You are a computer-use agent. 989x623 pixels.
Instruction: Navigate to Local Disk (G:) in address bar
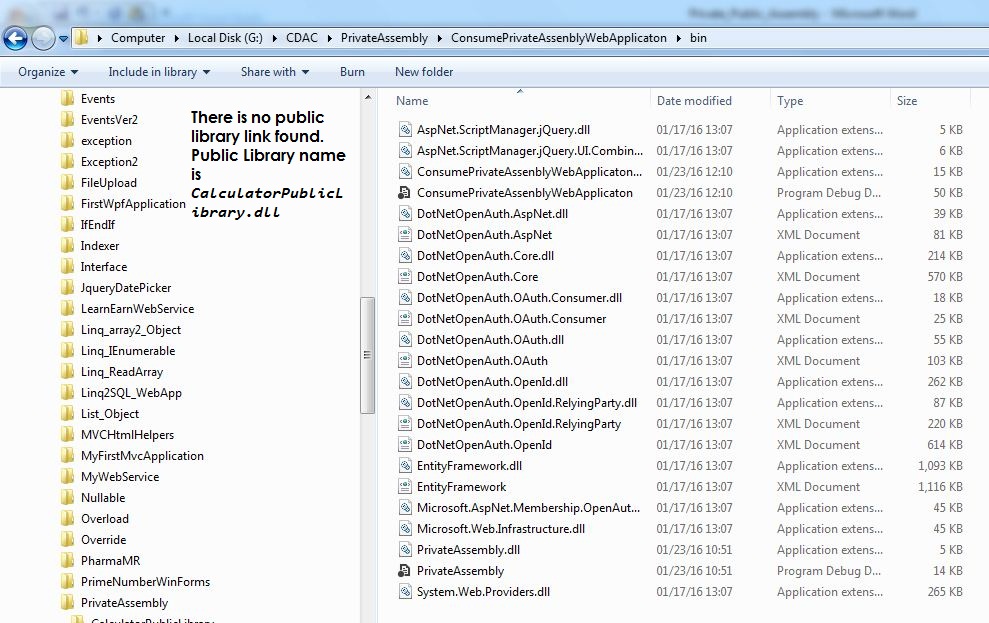(x=225, y=38)
